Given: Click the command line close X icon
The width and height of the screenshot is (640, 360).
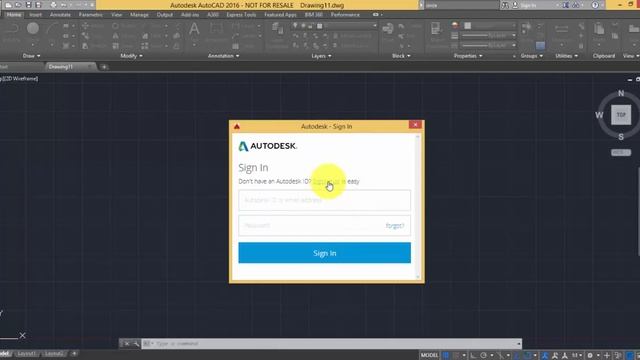Looking at the screenshot, I should pyautogui.click(x=127, y=344).
